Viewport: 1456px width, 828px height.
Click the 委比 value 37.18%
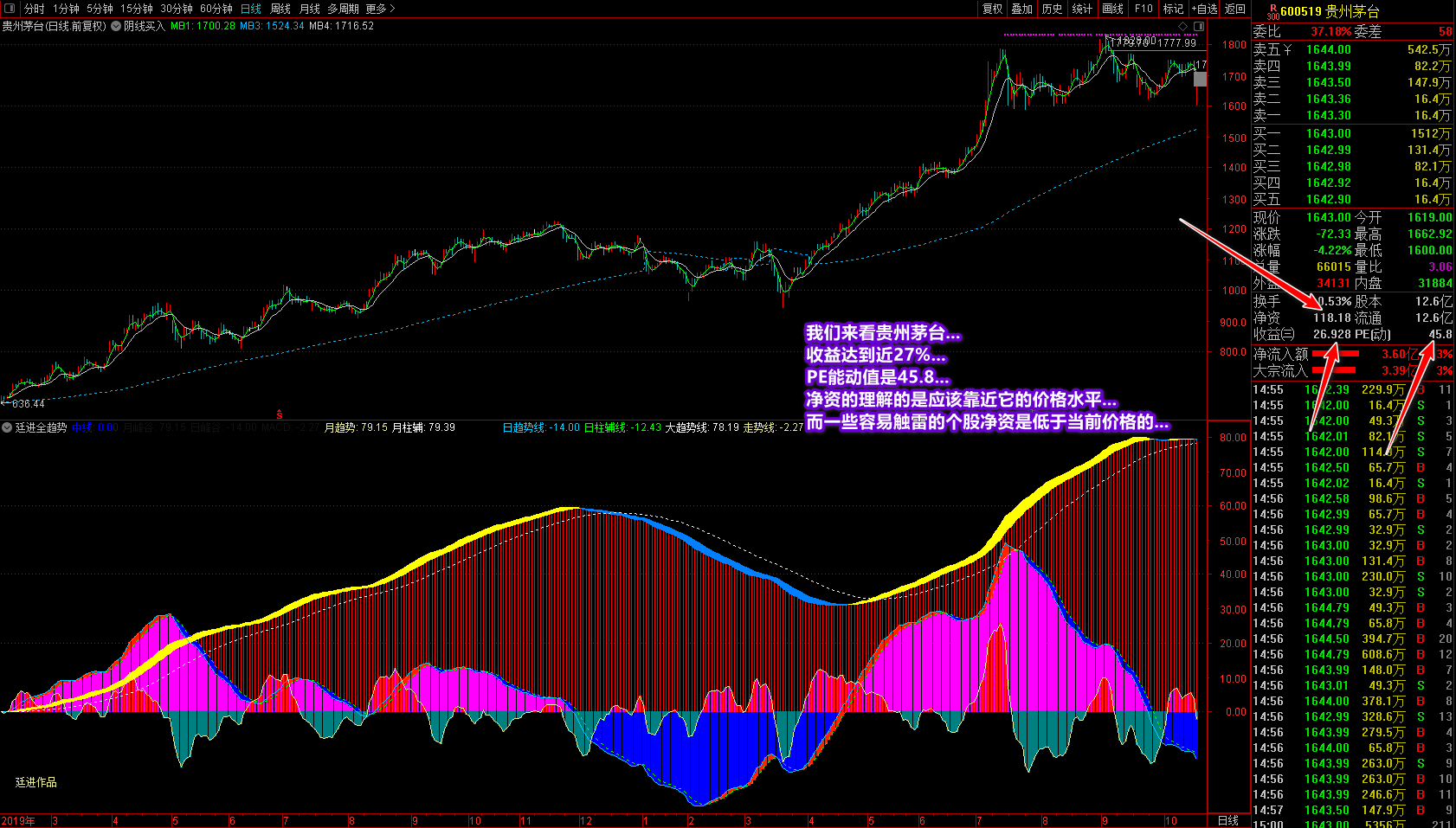[x=1330, y=31]
